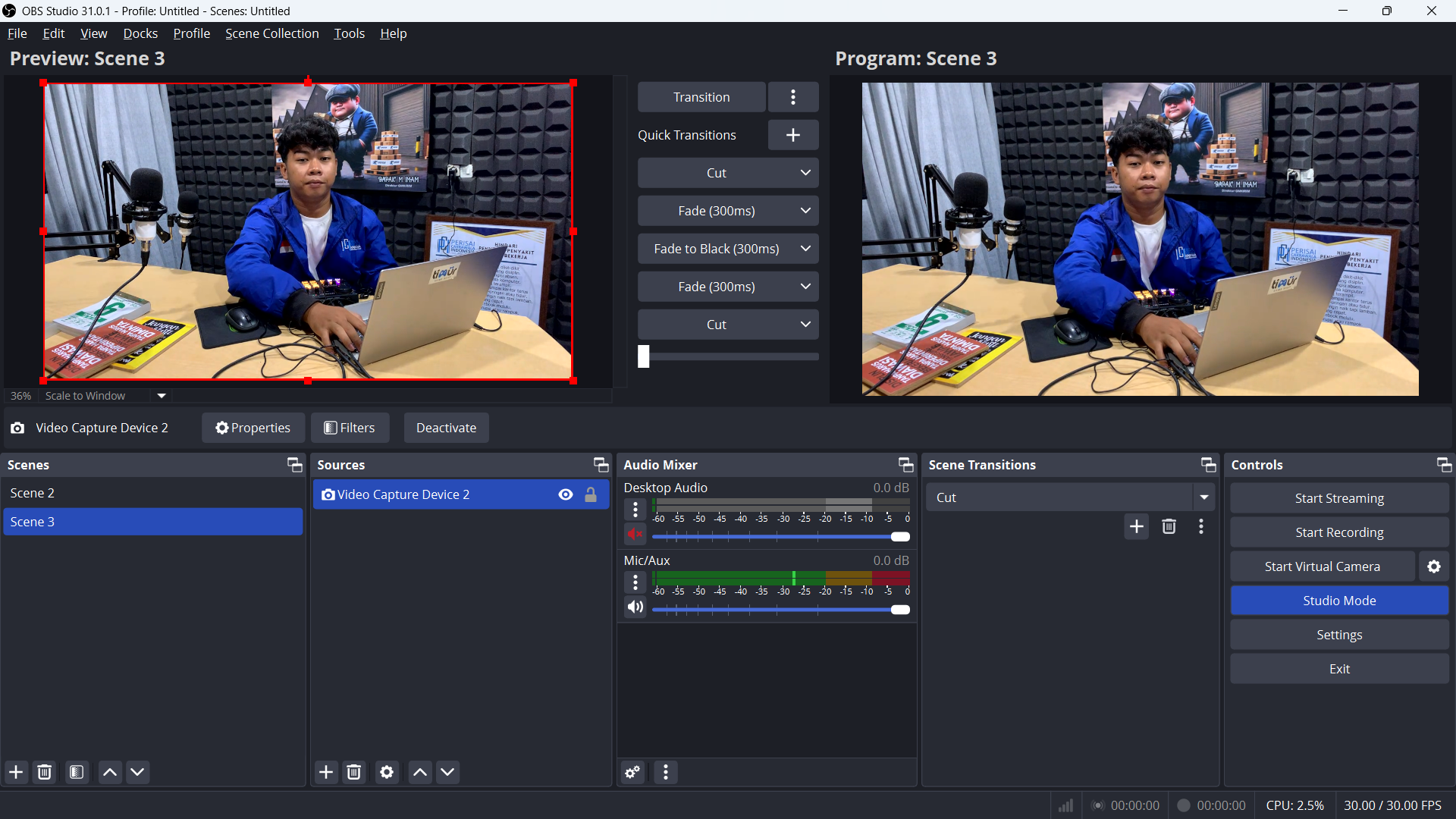Click Start Recording button

tap(1339, 532)
